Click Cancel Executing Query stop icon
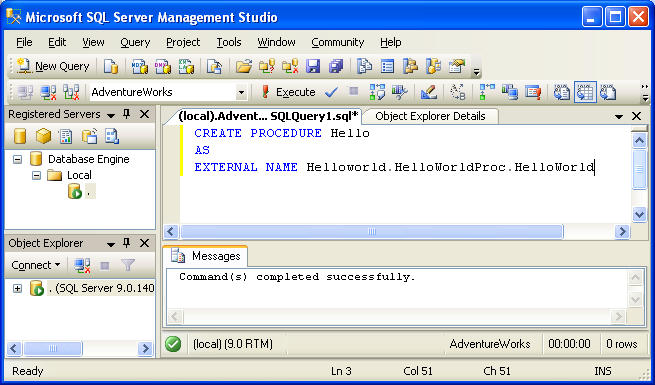 coord(353,91)
